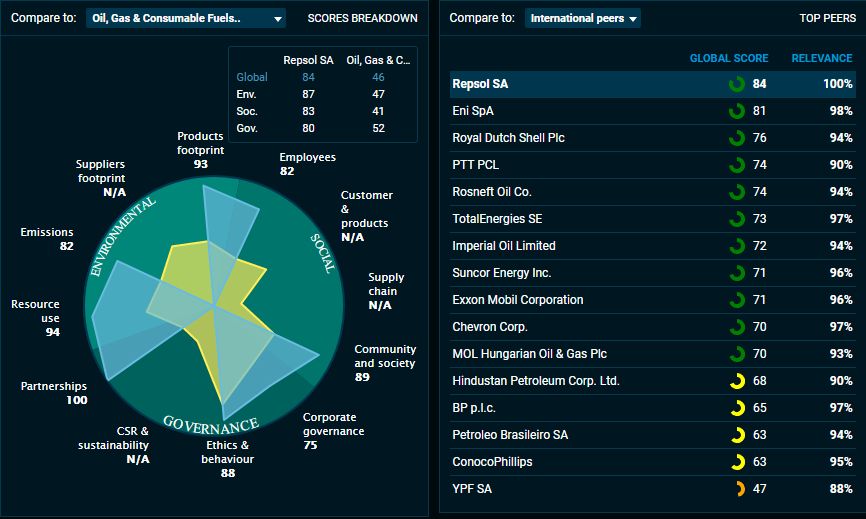Screen dimensions: 866x519
Task: Click ConocoPhillips' yellow score gauge icon
Action: pyautogui.click(x=737, y=462)
